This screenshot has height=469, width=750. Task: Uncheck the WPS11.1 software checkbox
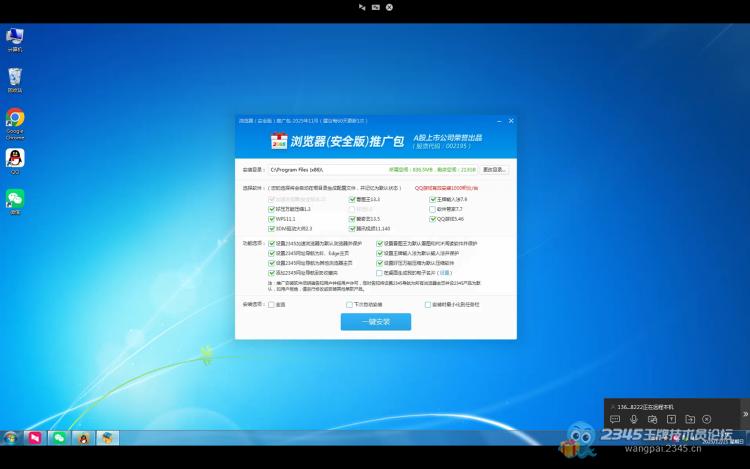[x=271, y=218]
